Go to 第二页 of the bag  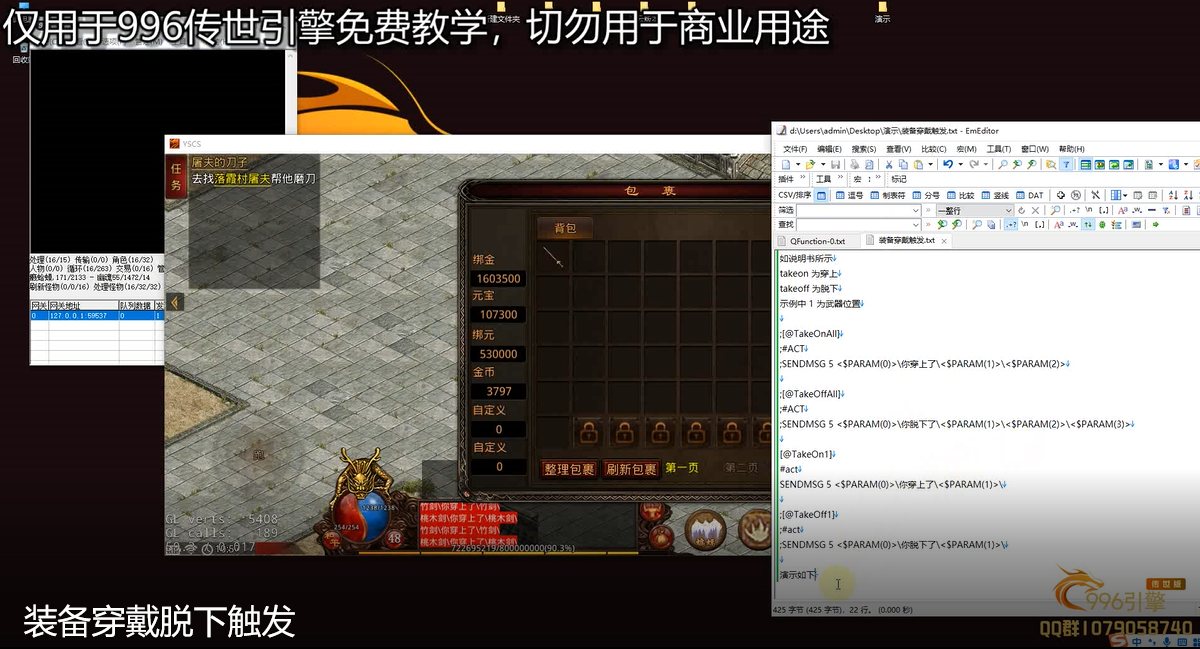click(742, 468)
